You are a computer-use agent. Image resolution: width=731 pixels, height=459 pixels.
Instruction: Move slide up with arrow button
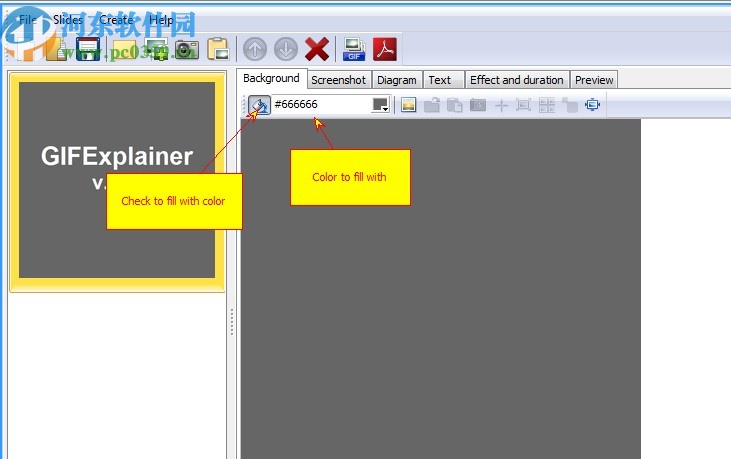click(x=255, y=49)
